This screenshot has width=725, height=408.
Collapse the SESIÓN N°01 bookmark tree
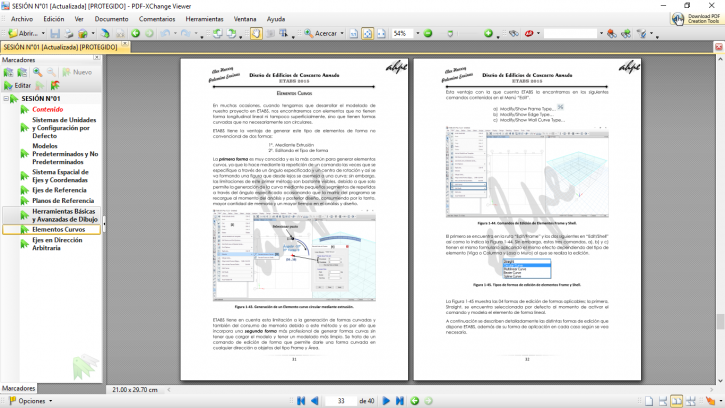pyautogui.click(x=8, y=99)
